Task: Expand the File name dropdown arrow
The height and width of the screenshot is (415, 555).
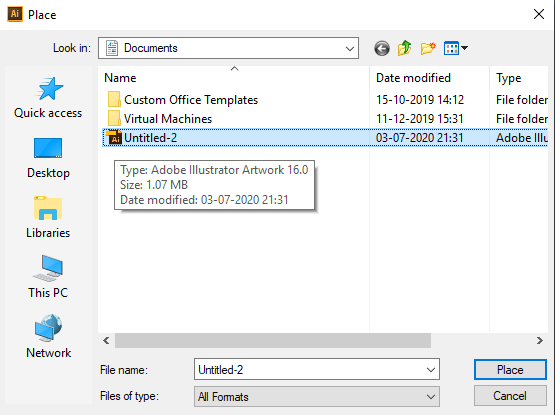Action: (431, 370)
